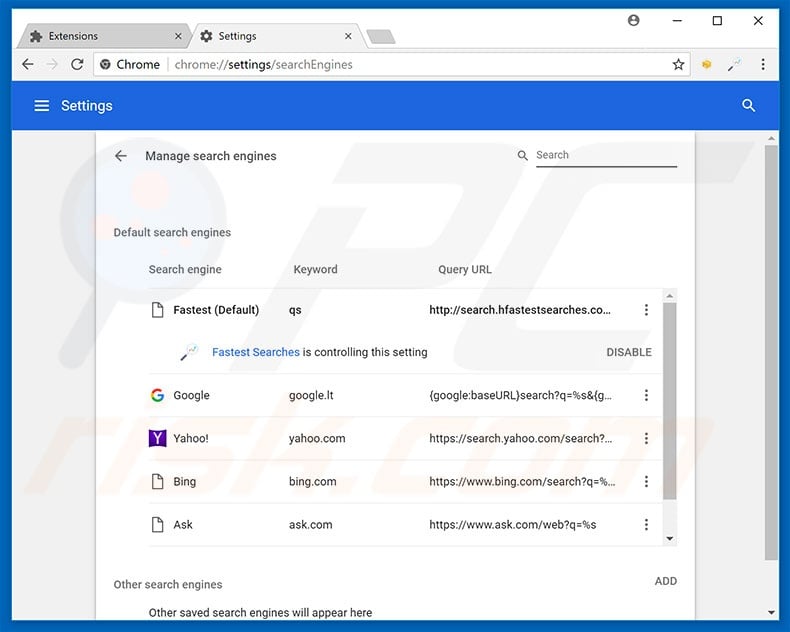Open more actions for Google row
790x632 pixels.
pos(646,396)
